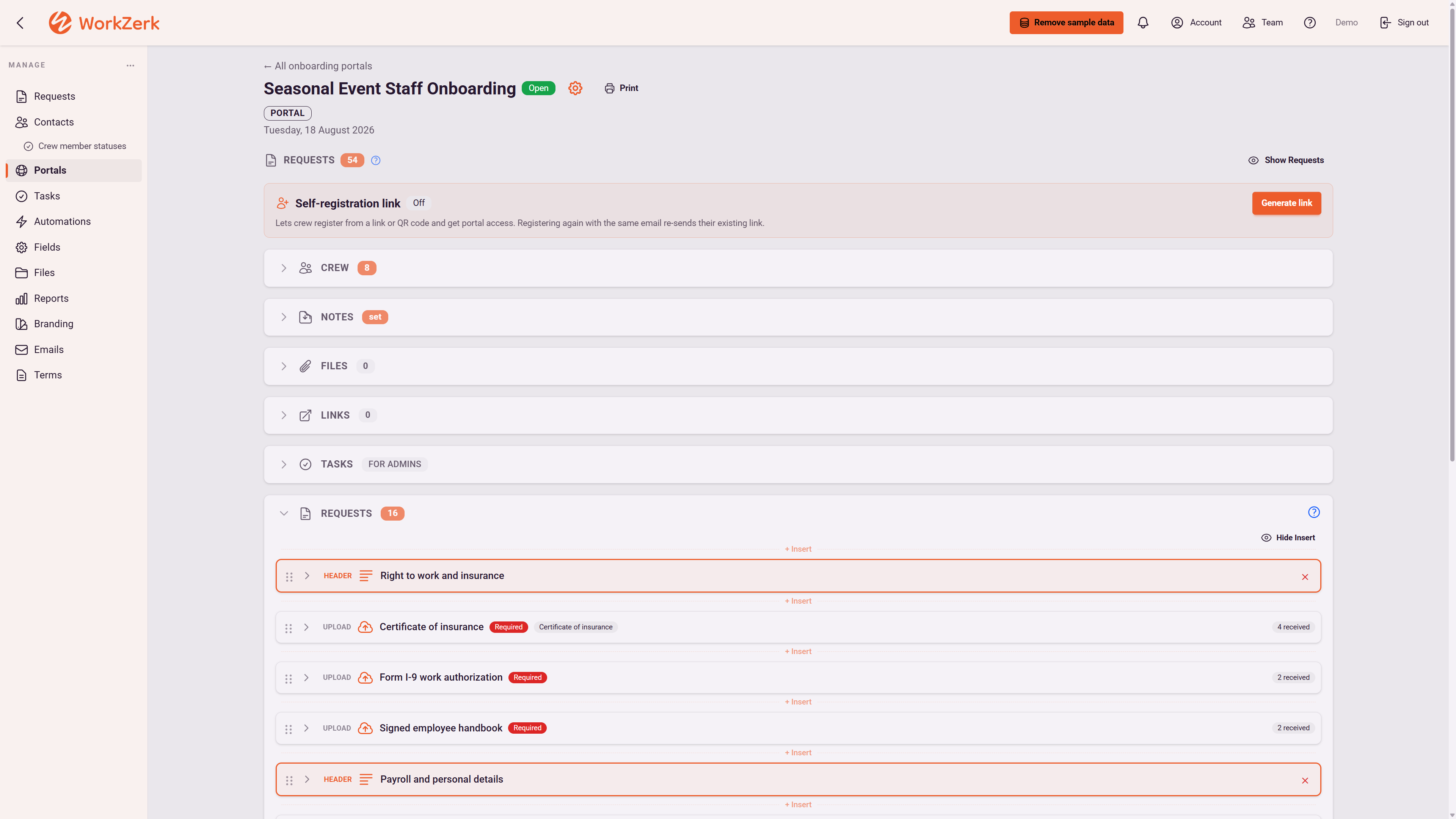Click Insert above Right to work header
Viewport: 1456px width, 819px height.
tap(797, 549)
